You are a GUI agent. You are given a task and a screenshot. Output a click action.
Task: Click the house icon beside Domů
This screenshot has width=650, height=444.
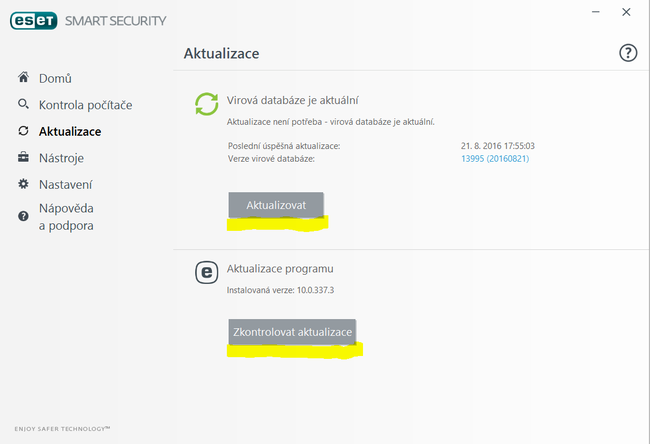coord(24,77)
